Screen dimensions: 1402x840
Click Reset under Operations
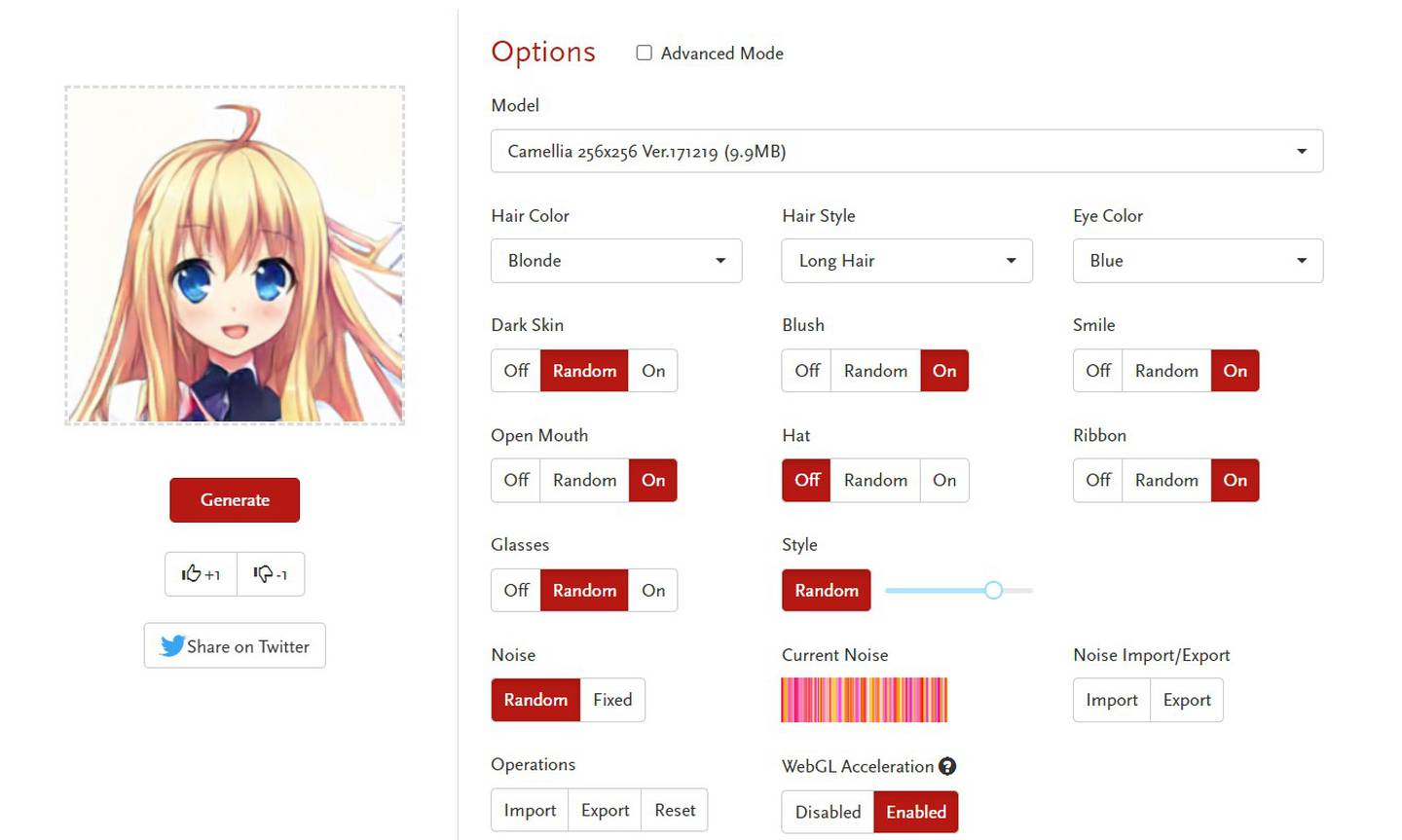point(675,810)
